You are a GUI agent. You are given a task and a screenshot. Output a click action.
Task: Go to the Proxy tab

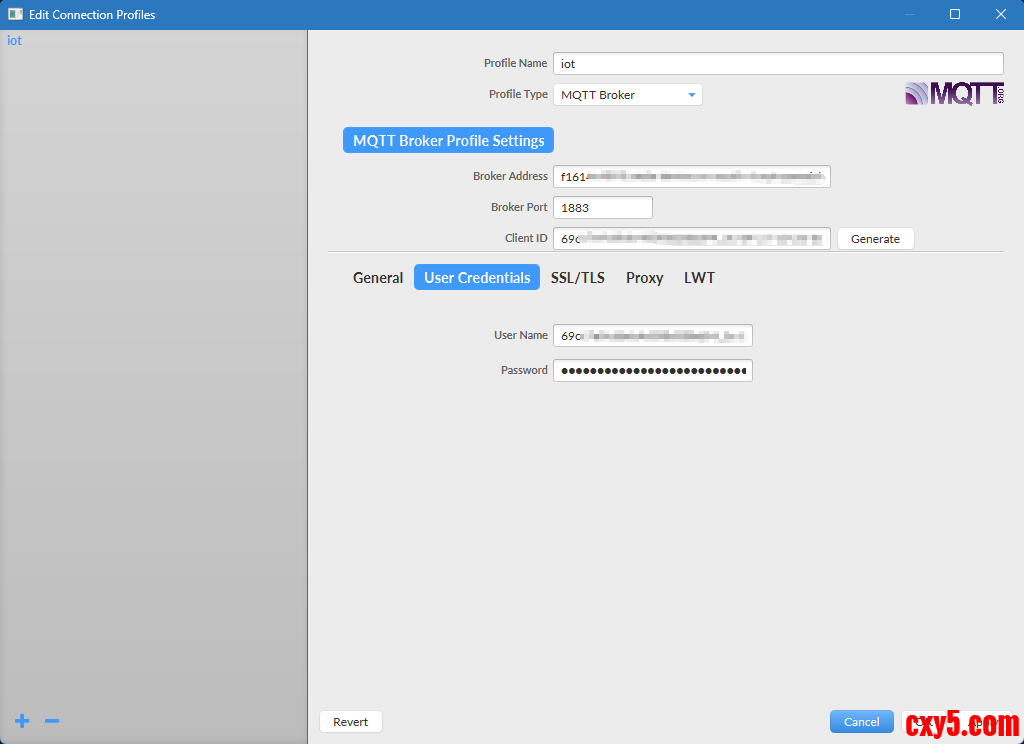645,278
